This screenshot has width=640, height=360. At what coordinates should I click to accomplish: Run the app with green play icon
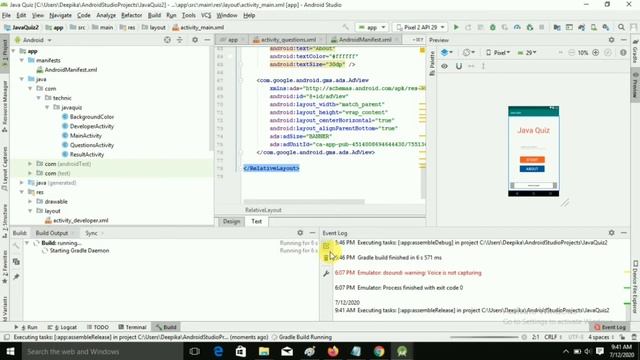click(x=456, y=27)
